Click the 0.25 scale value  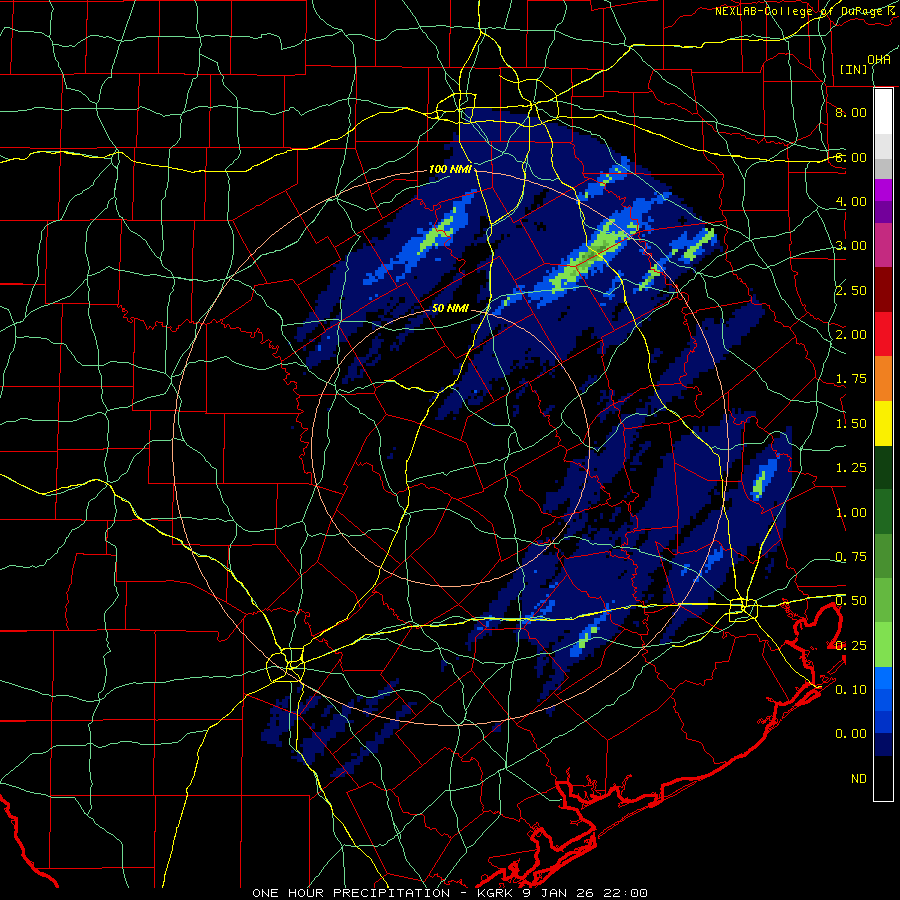[851, 646]
